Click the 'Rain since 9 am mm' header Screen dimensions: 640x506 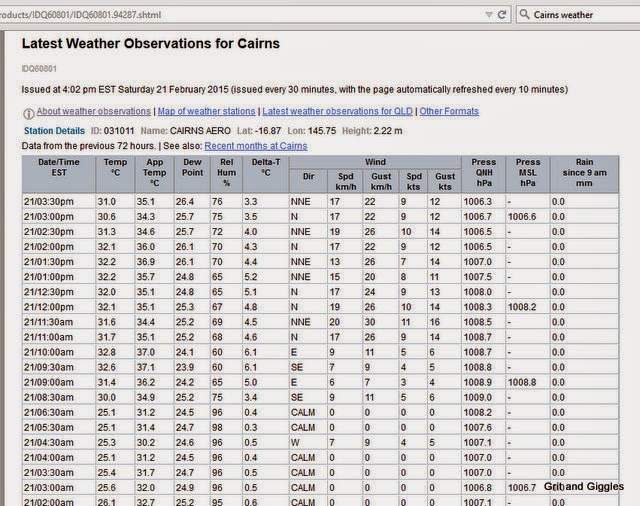click(584, 174)
